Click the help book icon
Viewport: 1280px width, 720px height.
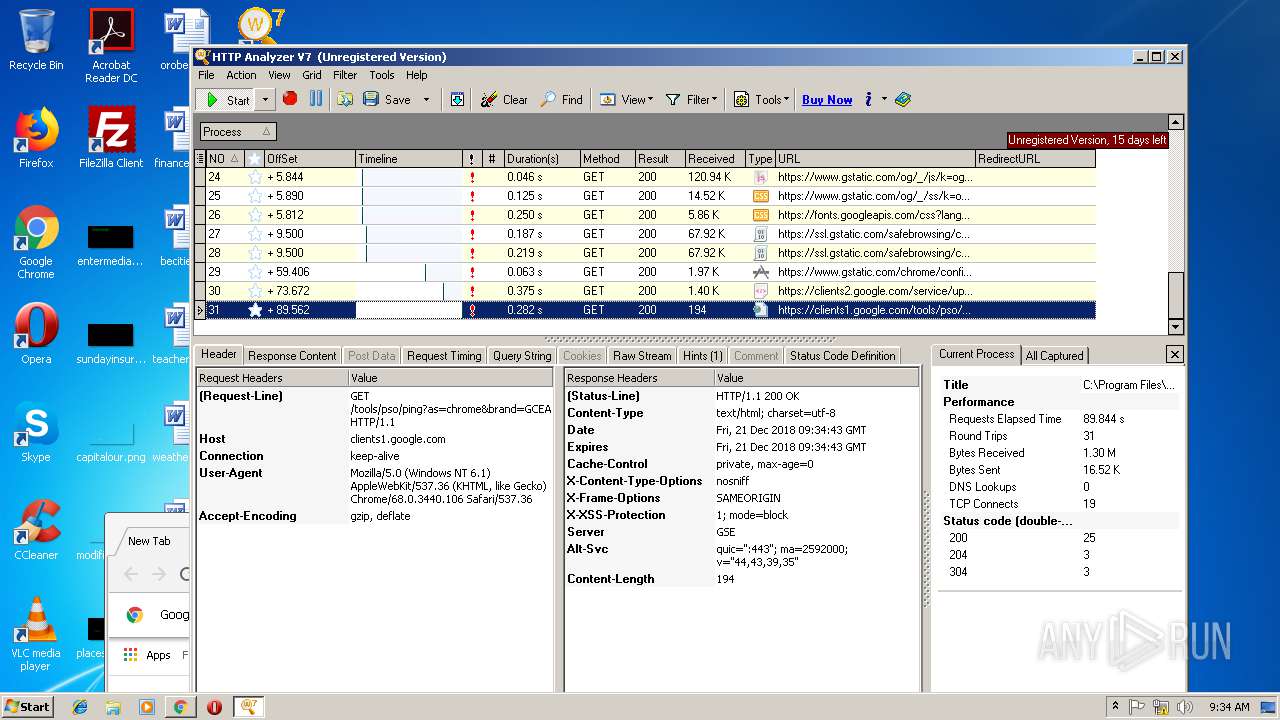pyautogui.click(x=903, y=99)
